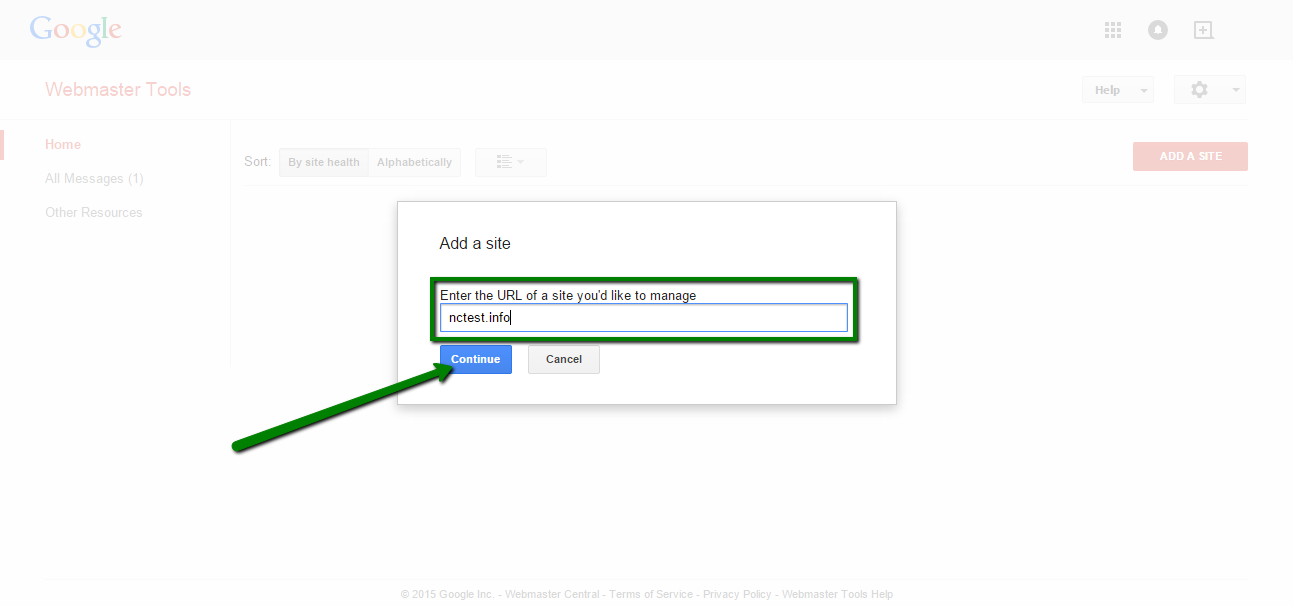Expand the view layout dropdown arrow
The image size is (1293, 606).
tap(521, 162)
